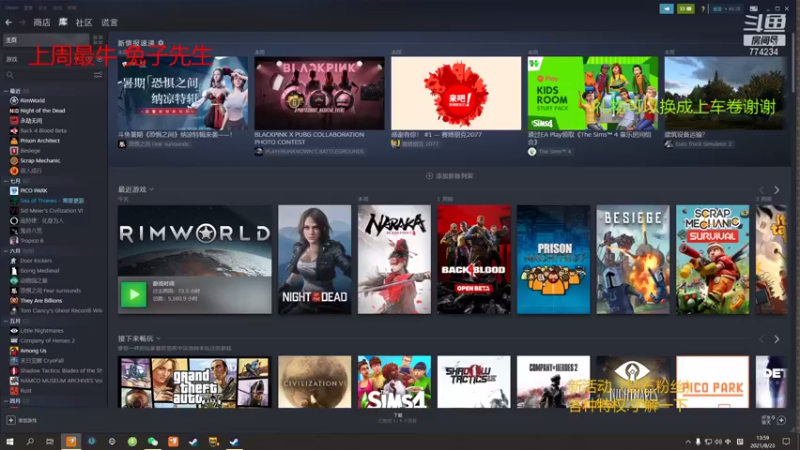The height and width of the screenshot is (450, 800).
Task: Enter Big Picture mode icon
Action: click(754, 9)
